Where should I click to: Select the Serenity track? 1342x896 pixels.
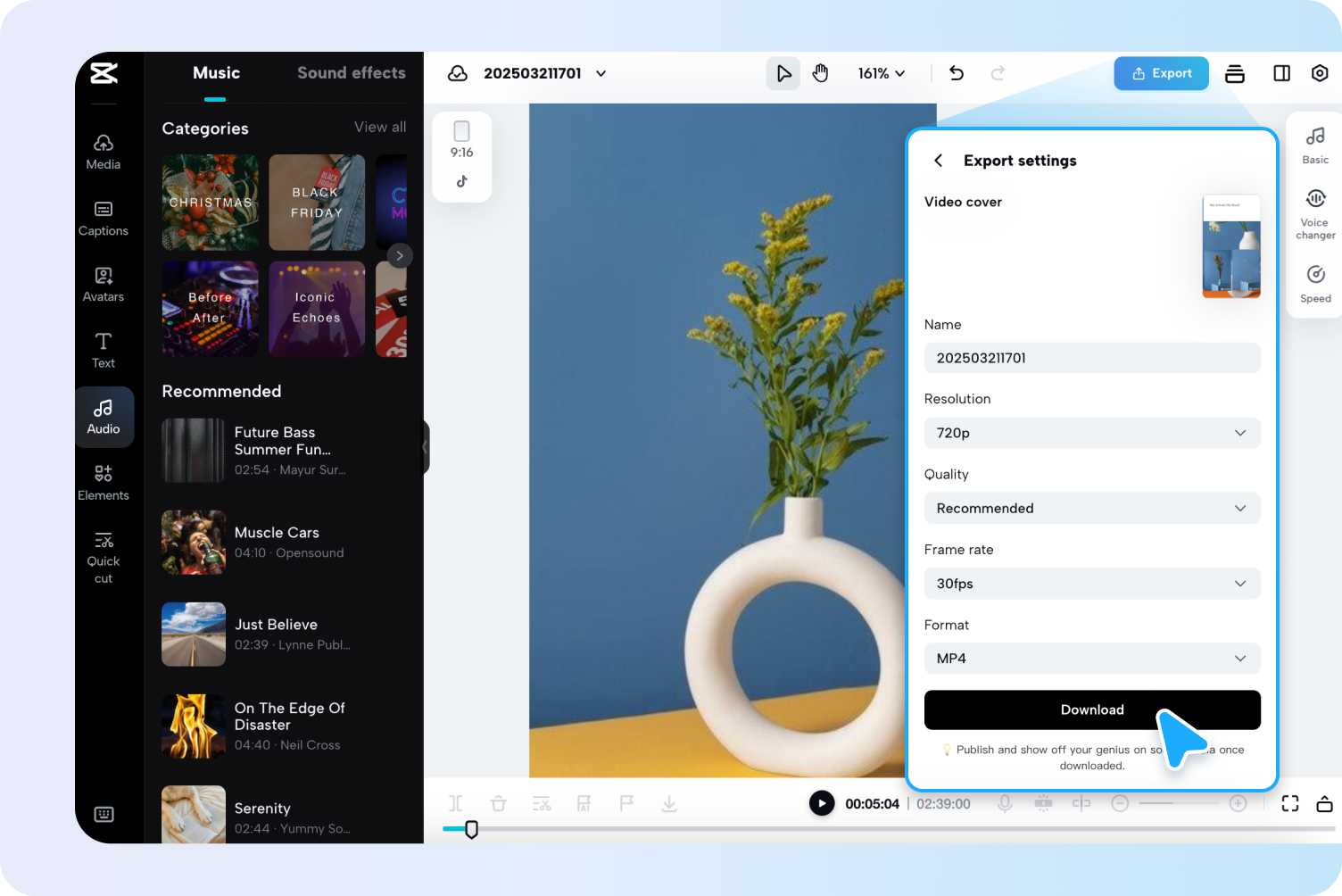point(284,815)
